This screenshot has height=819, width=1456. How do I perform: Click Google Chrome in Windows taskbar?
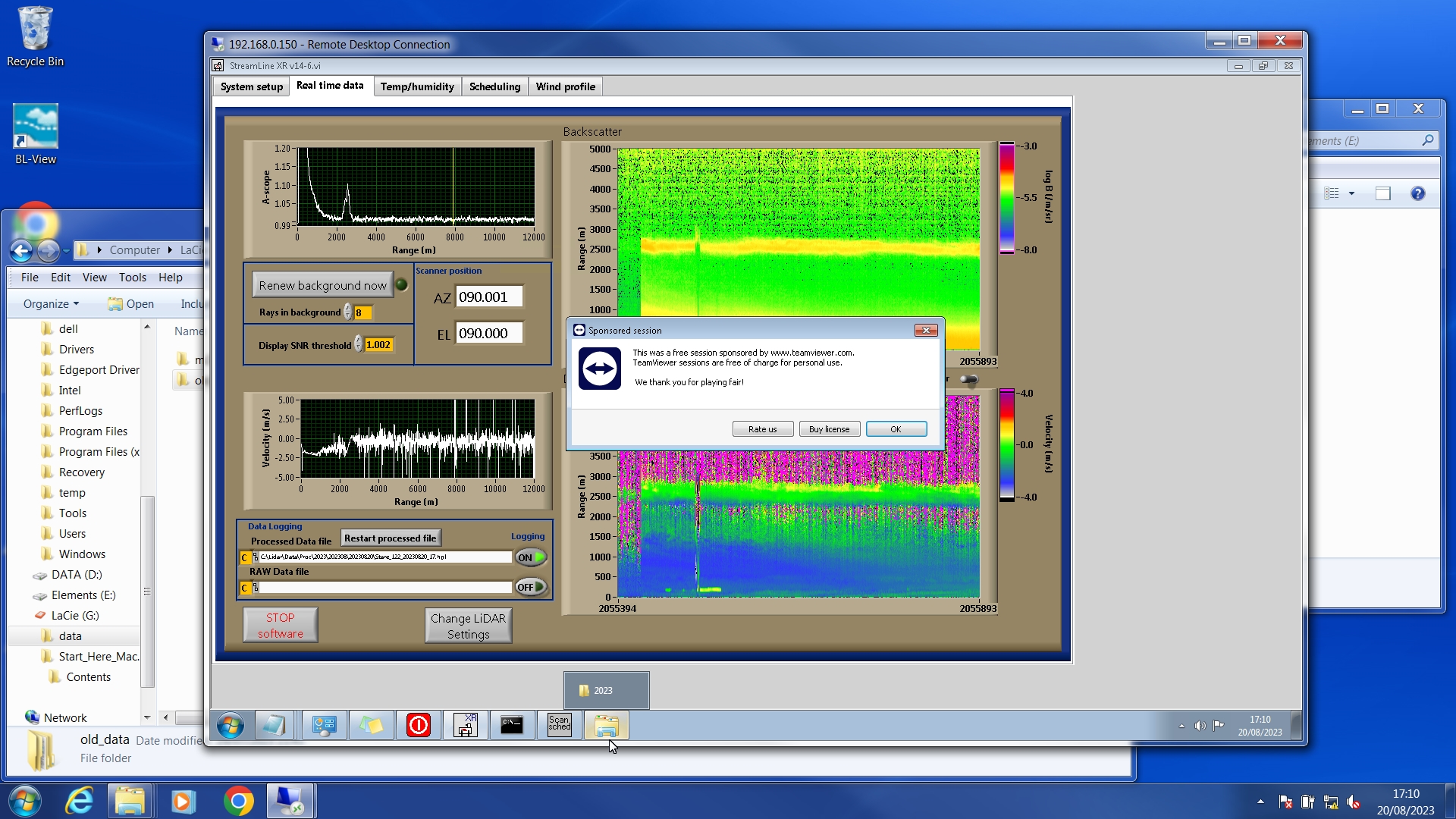(238, 802)
